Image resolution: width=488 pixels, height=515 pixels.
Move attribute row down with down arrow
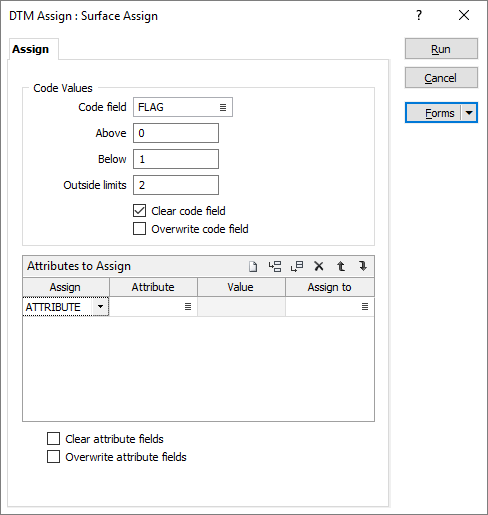pos(363,266)
